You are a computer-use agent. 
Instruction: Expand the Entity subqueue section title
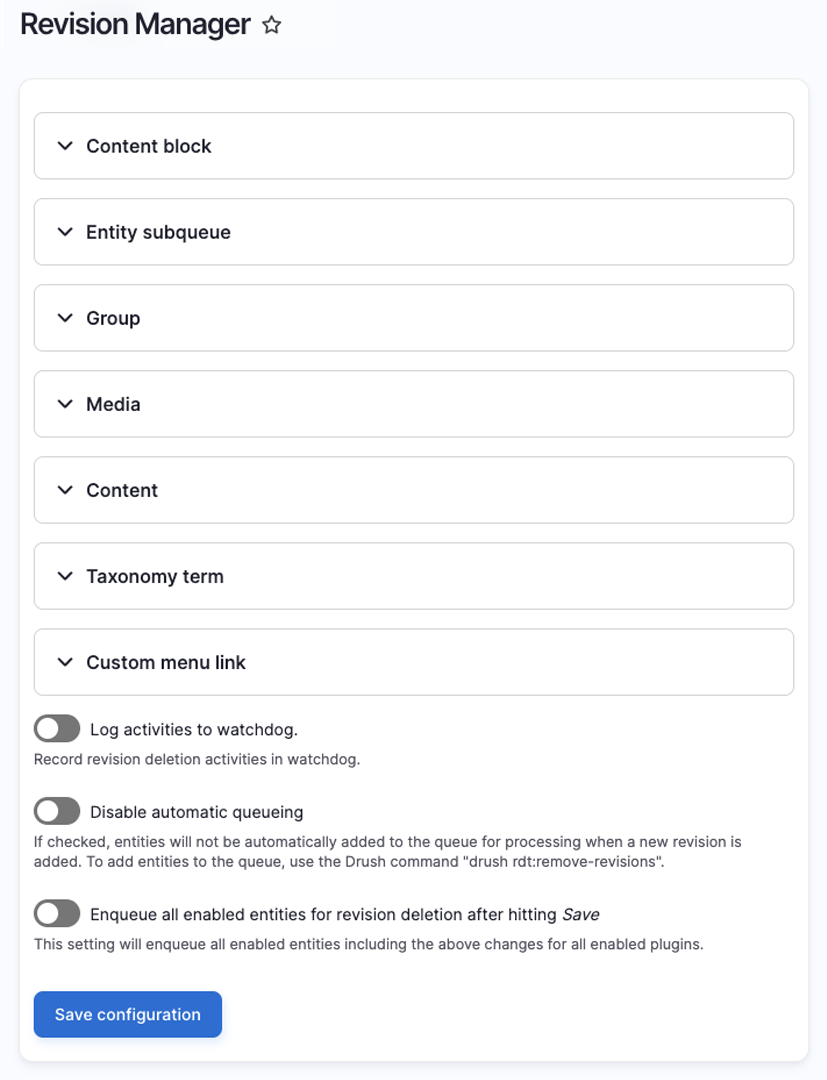pos(158,232)
